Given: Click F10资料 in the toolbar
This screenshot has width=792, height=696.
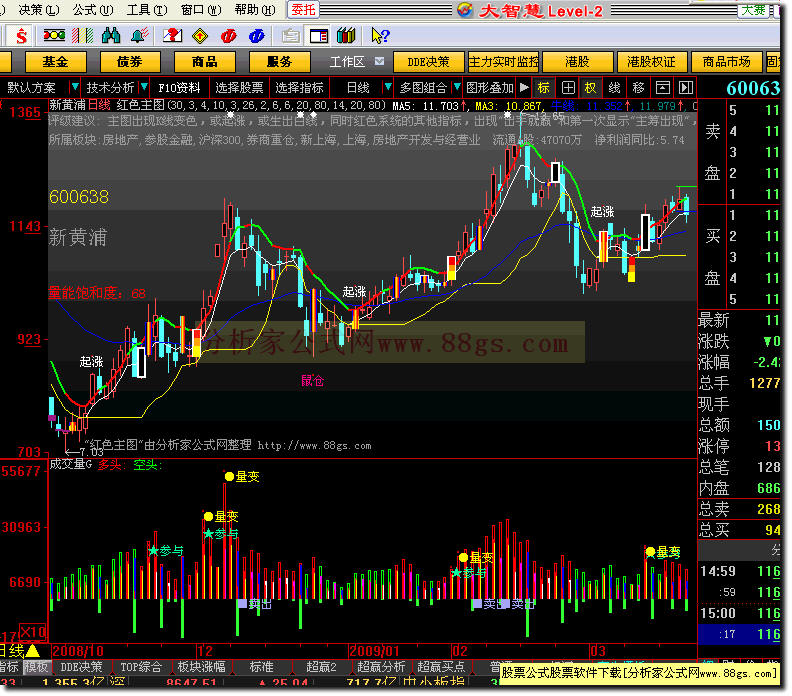Looking at the screenshot, I should coord(179,88).
